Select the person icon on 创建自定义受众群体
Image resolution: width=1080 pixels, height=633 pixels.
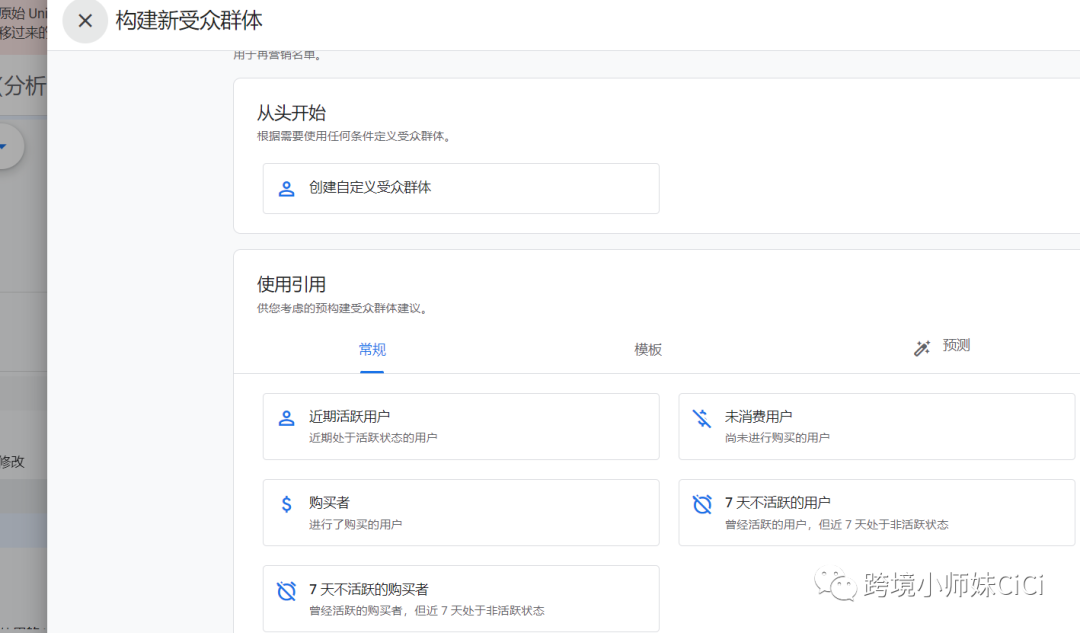pos(285,188)
